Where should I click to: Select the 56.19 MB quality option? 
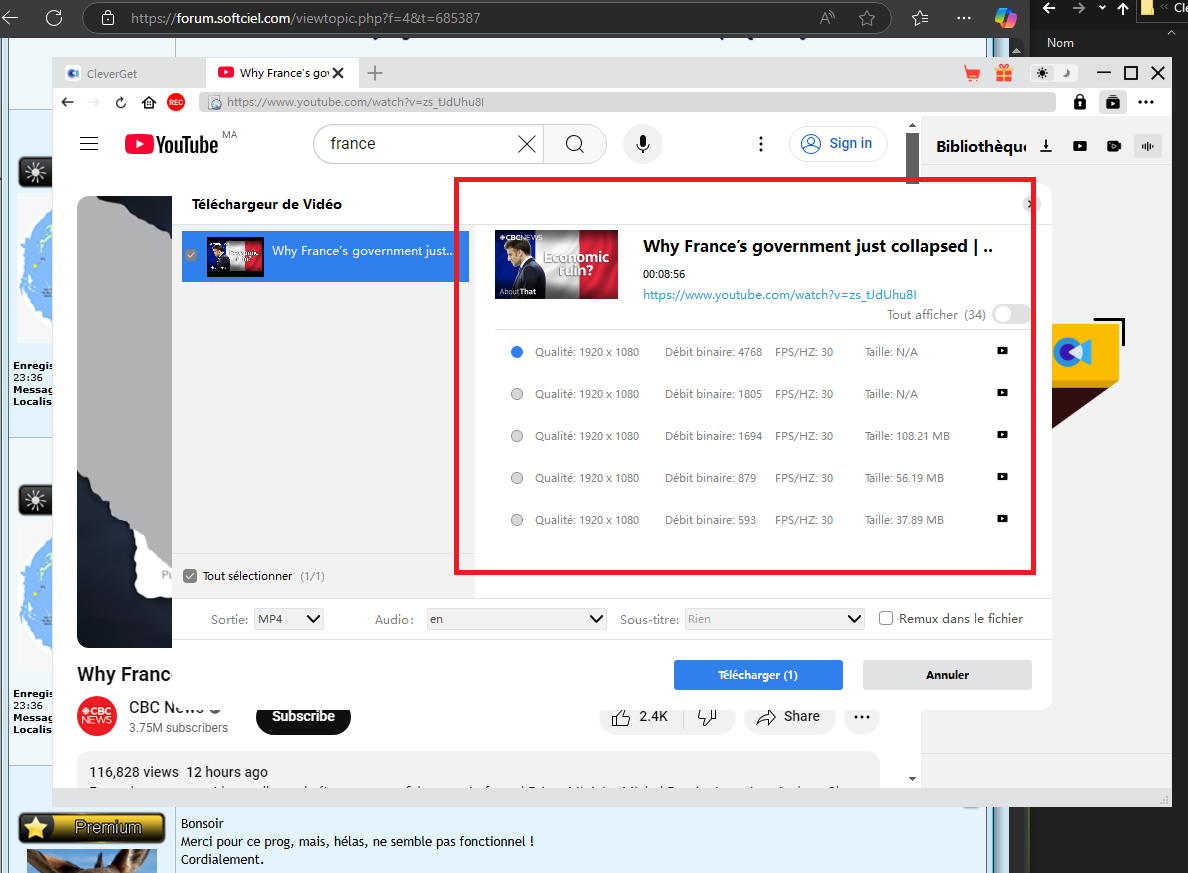(x=517, y=478)
